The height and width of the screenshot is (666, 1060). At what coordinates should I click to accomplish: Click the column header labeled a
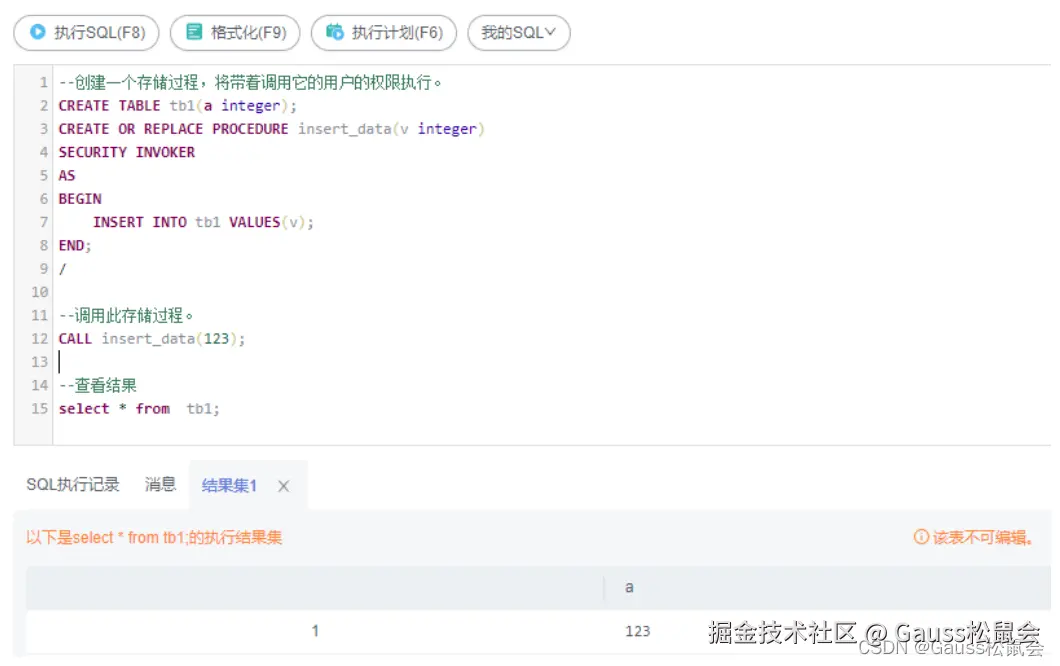pyautogui.click(x=629, y=588)
